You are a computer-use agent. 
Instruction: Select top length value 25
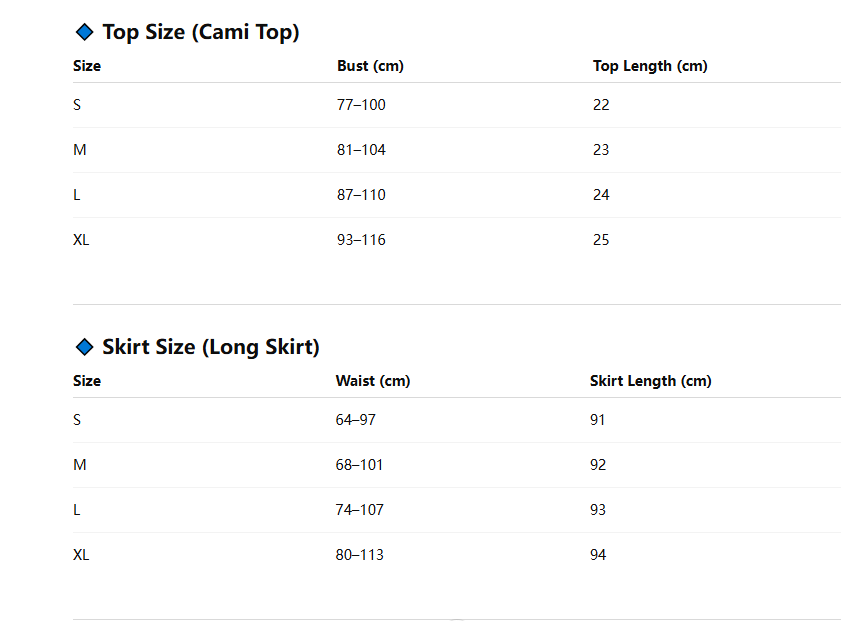[601, 239]
